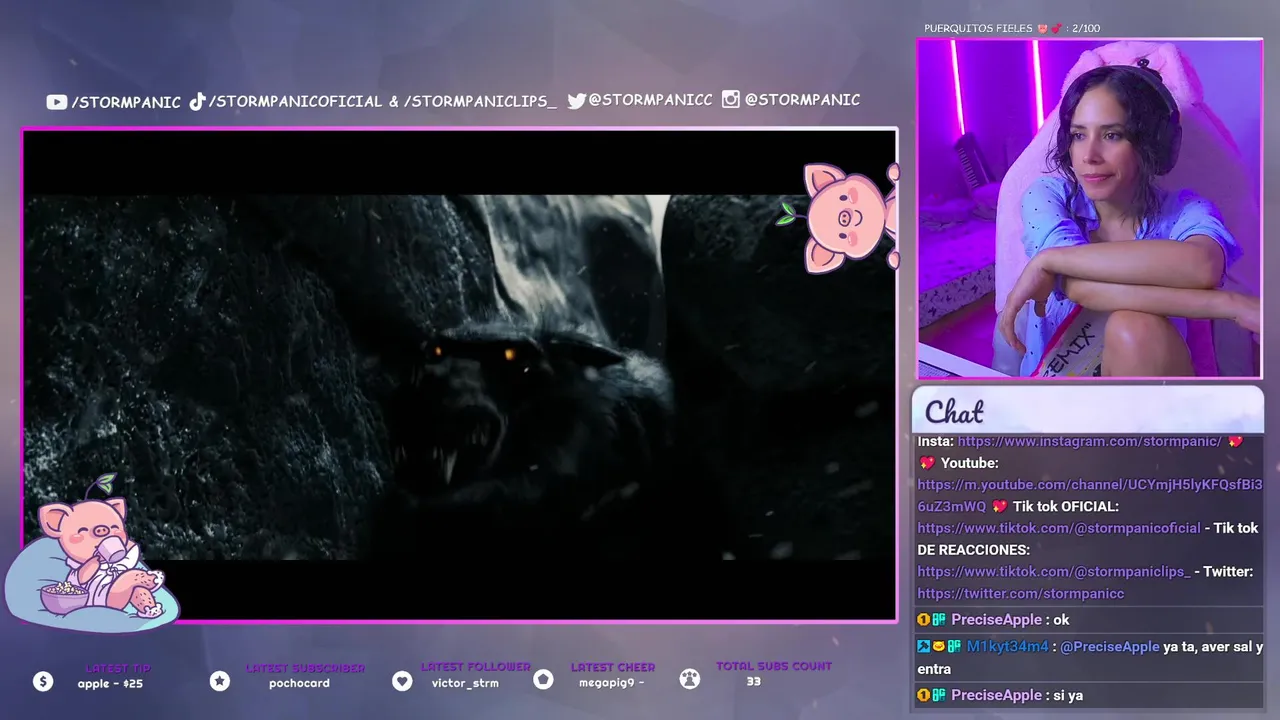Click green badge on PreciseApple 'ok' message
Screen dimensions: 1280x720
click(939, 620)
